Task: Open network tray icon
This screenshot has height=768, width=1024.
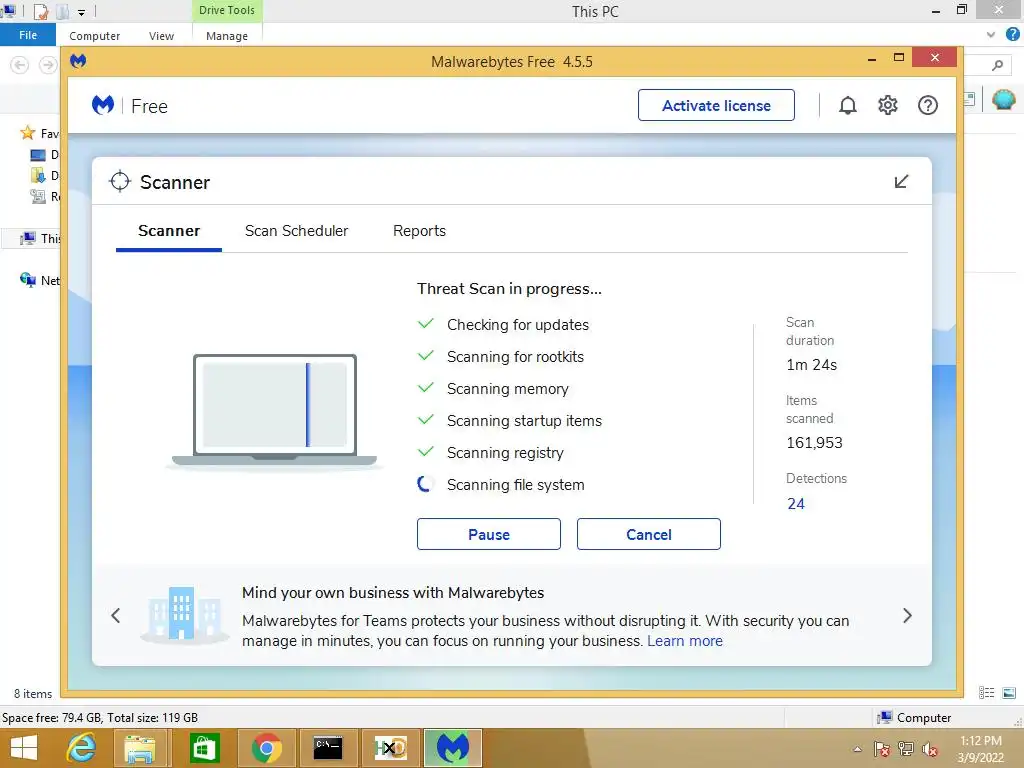Action: click(x=906, y=749)
